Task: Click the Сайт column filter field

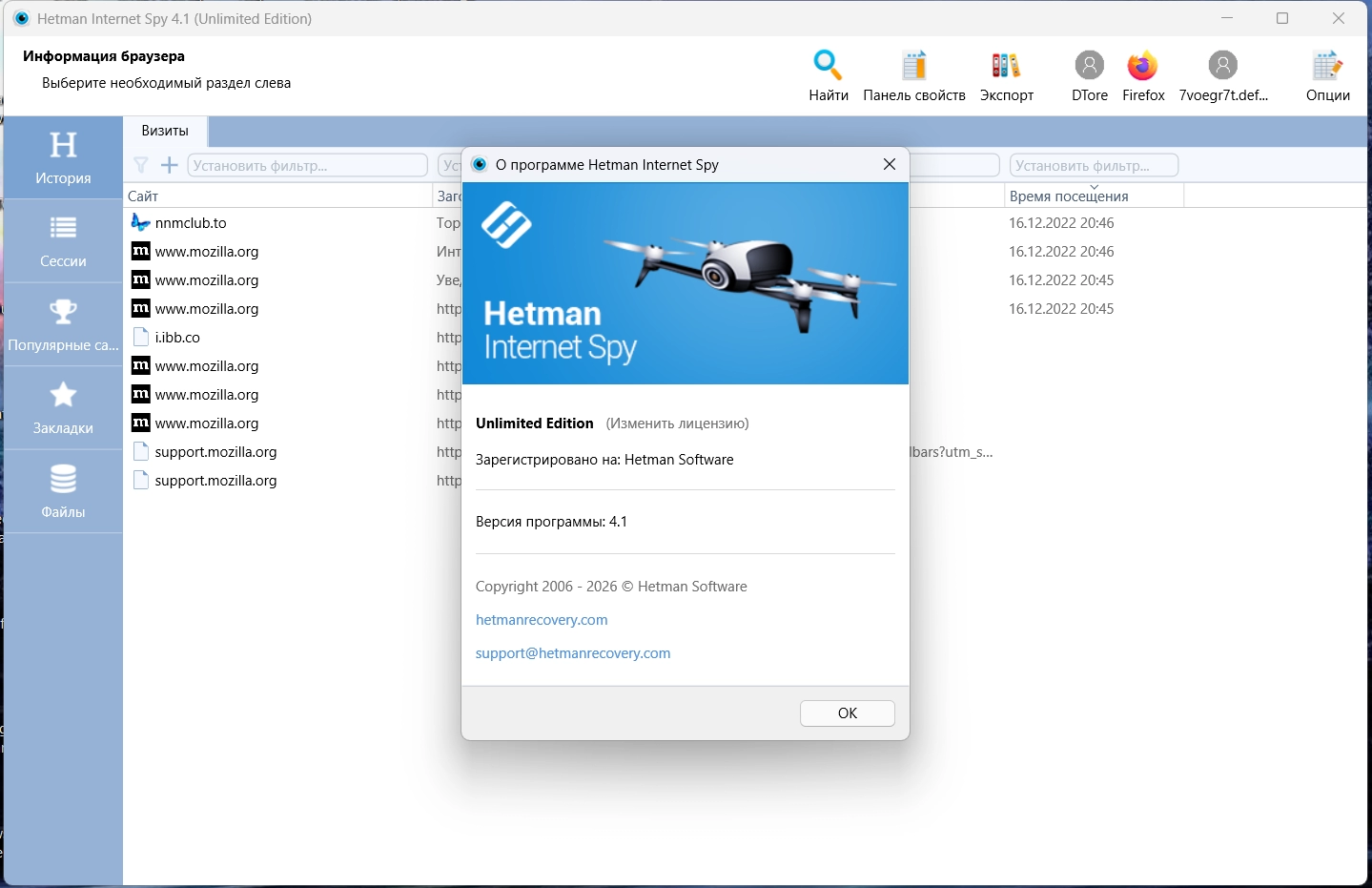Action: (307, 165)
